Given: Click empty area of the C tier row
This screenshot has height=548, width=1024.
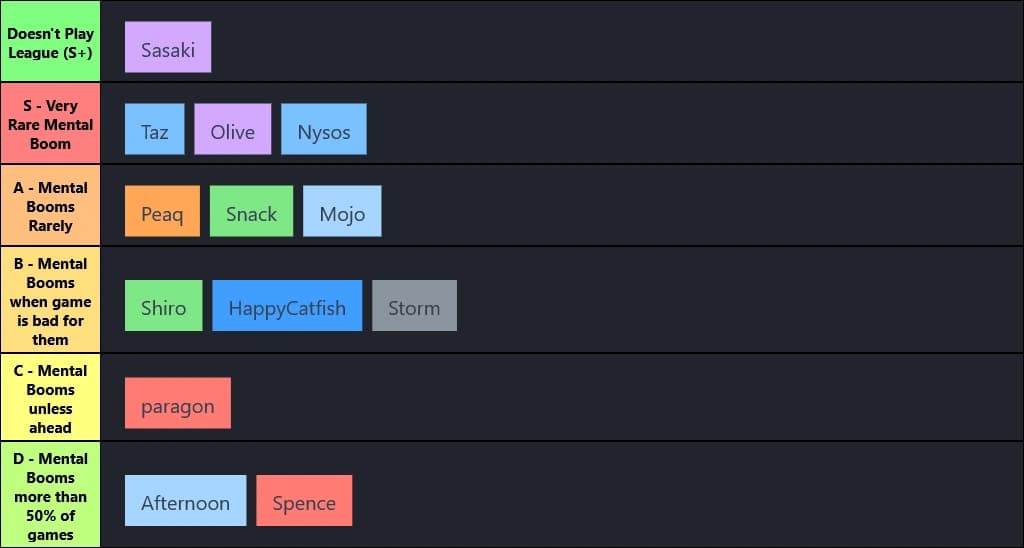Looking at the screenshot, I should 620,398.
